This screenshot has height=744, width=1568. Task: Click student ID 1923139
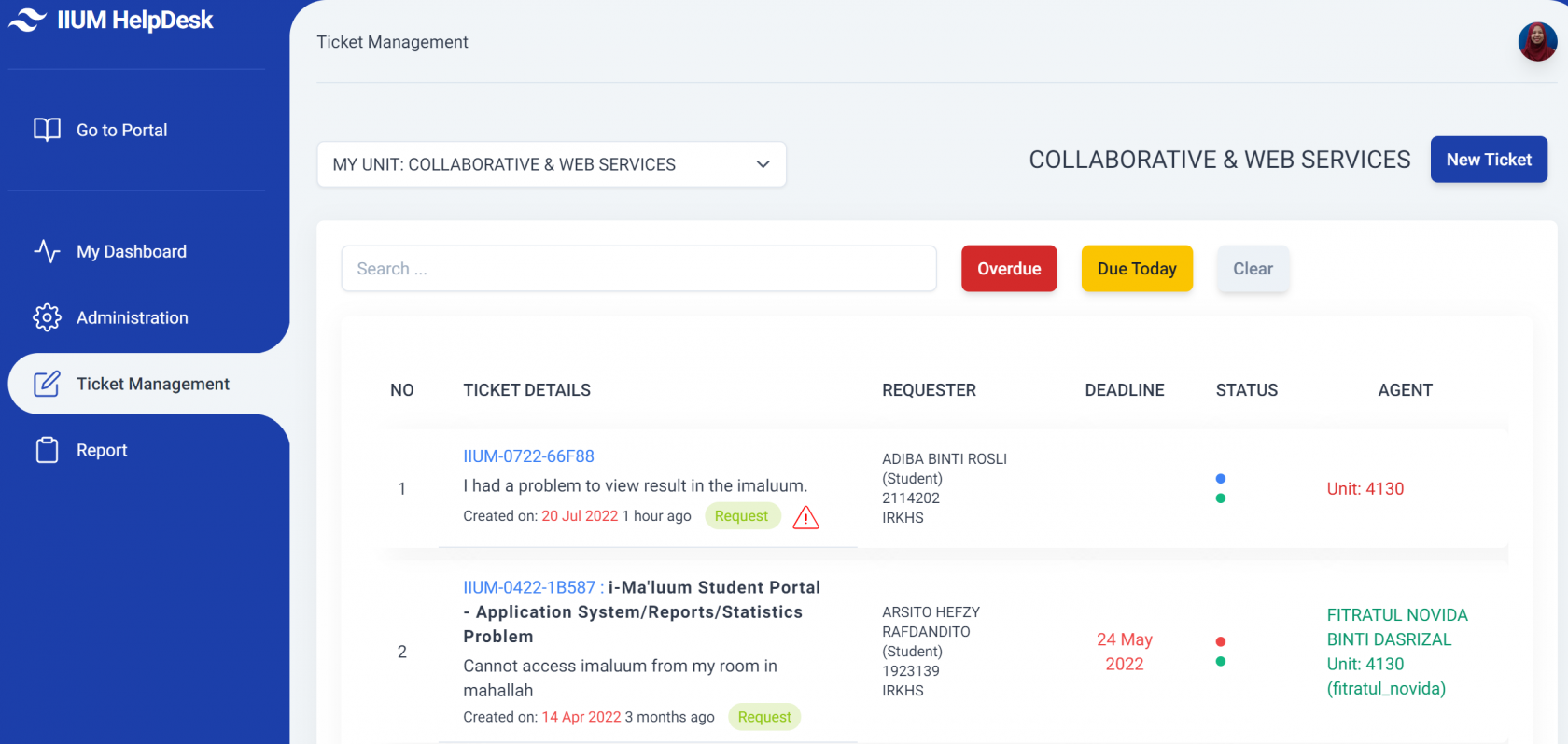[x=911, y=671]
